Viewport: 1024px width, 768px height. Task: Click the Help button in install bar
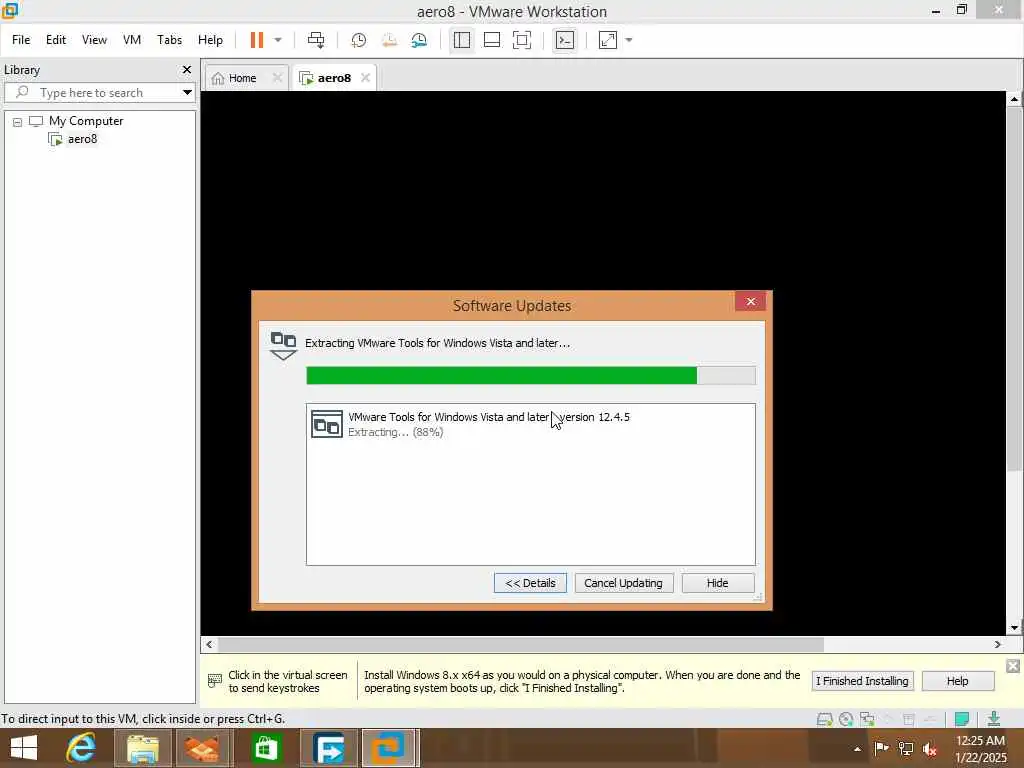pyautogui.click(x=957, y=680)
